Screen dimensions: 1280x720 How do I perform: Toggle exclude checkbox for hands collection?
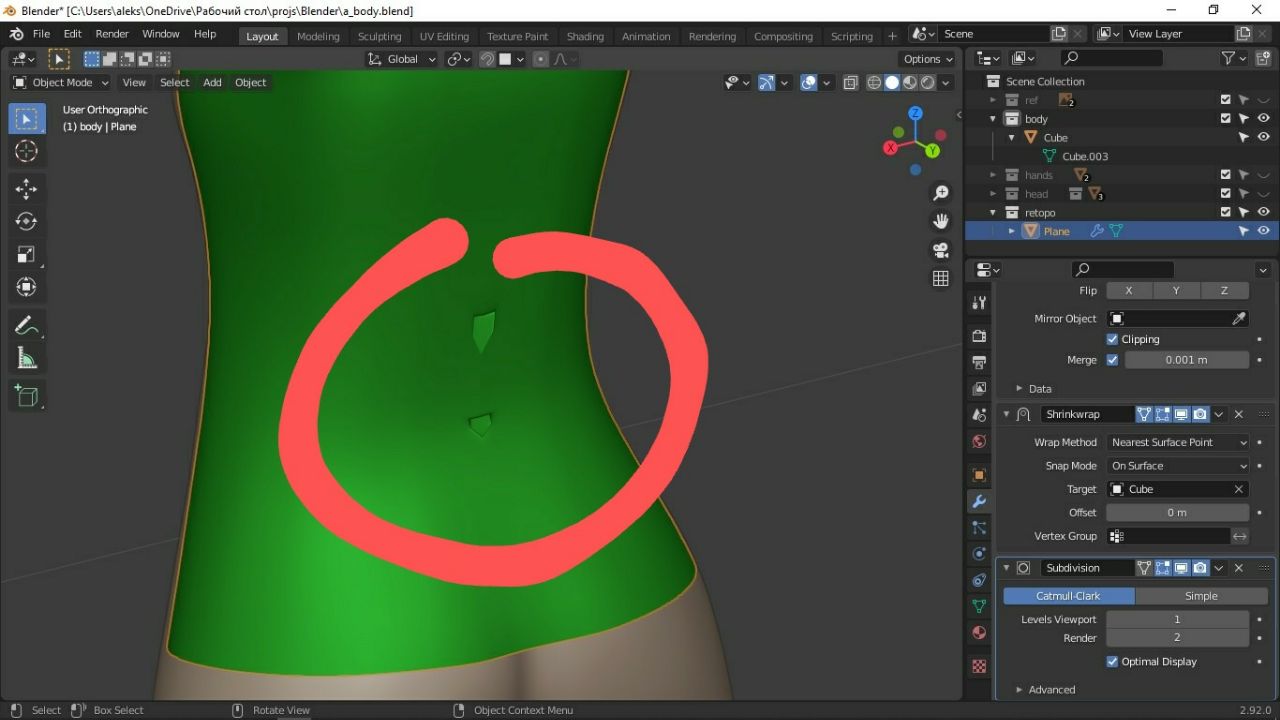(x=1225, y=175)
